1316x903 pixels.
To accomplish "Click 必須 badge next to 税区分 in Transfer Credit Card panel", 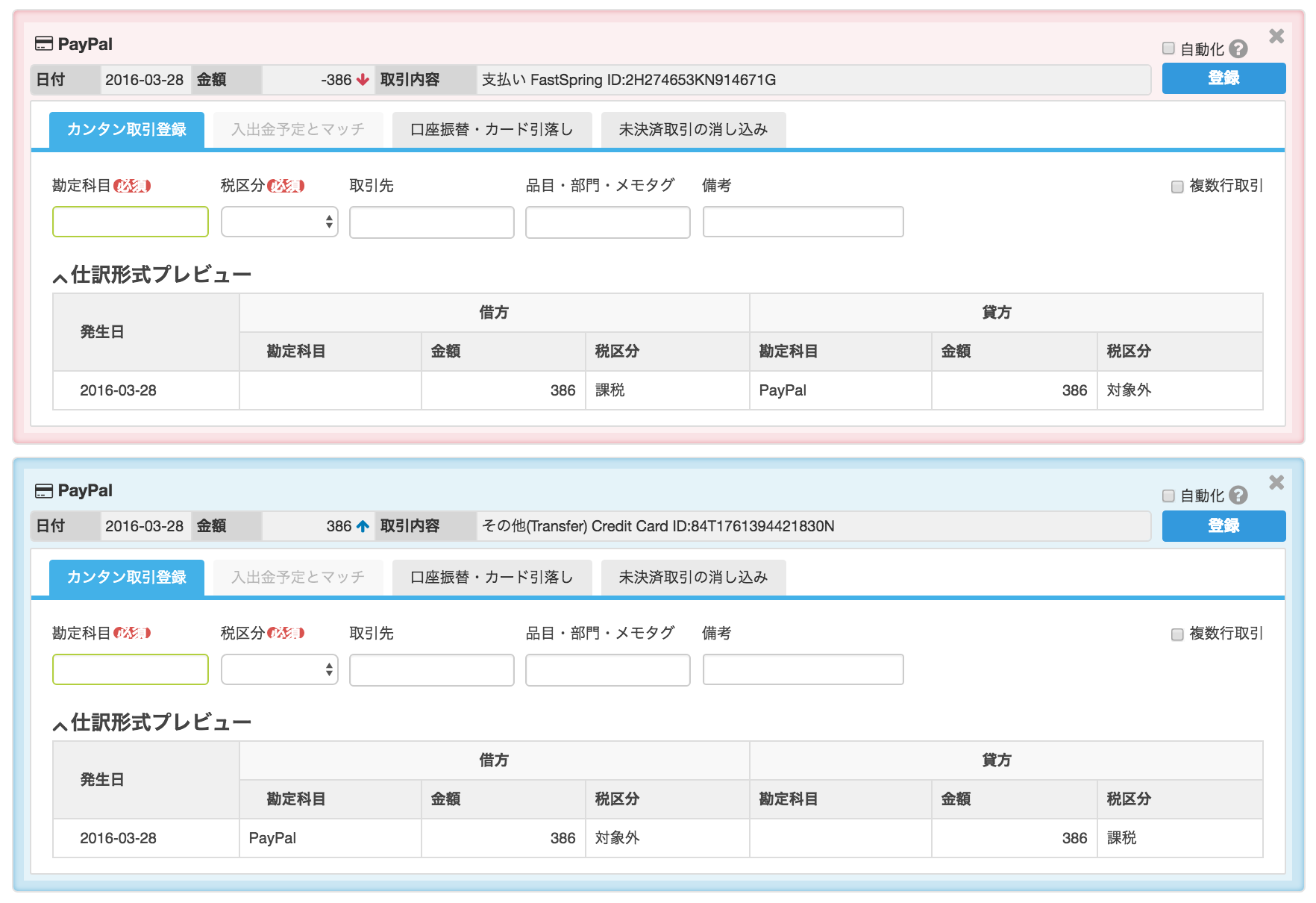I will 286,633.
